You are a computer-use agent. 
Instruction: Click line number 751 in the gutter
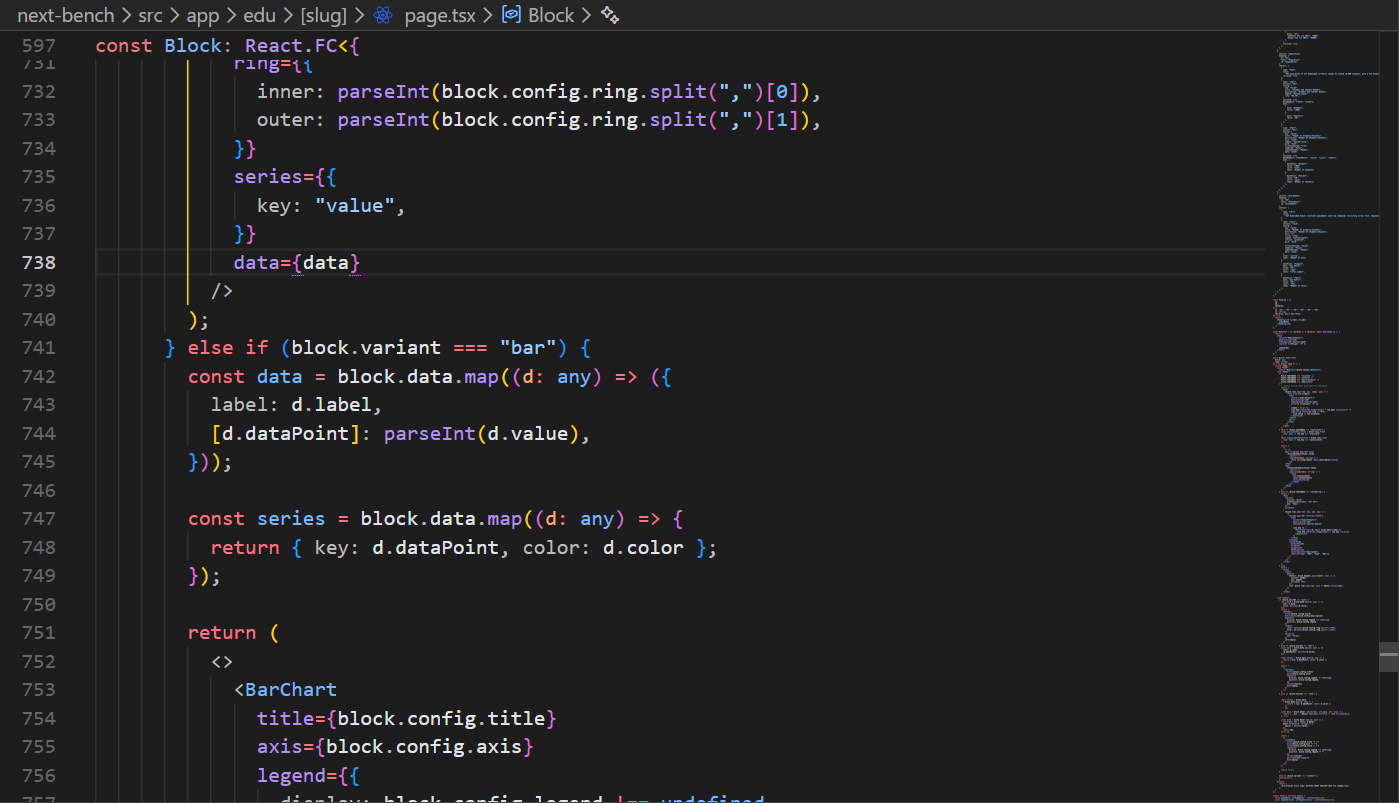[x=39, y=633]
